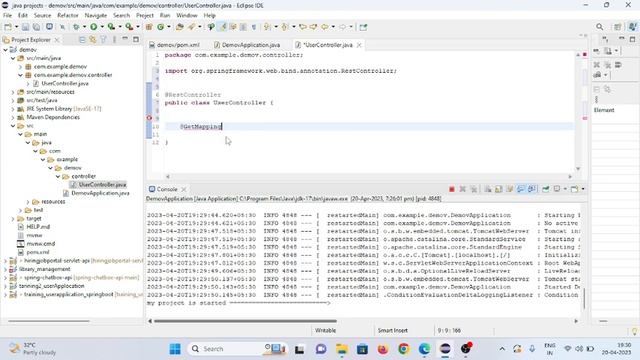Image resolution: width=640 pixels, height=360 pixels.
Task: Collapse All in Project Explorer toolbar
Action: click(82, 40)
